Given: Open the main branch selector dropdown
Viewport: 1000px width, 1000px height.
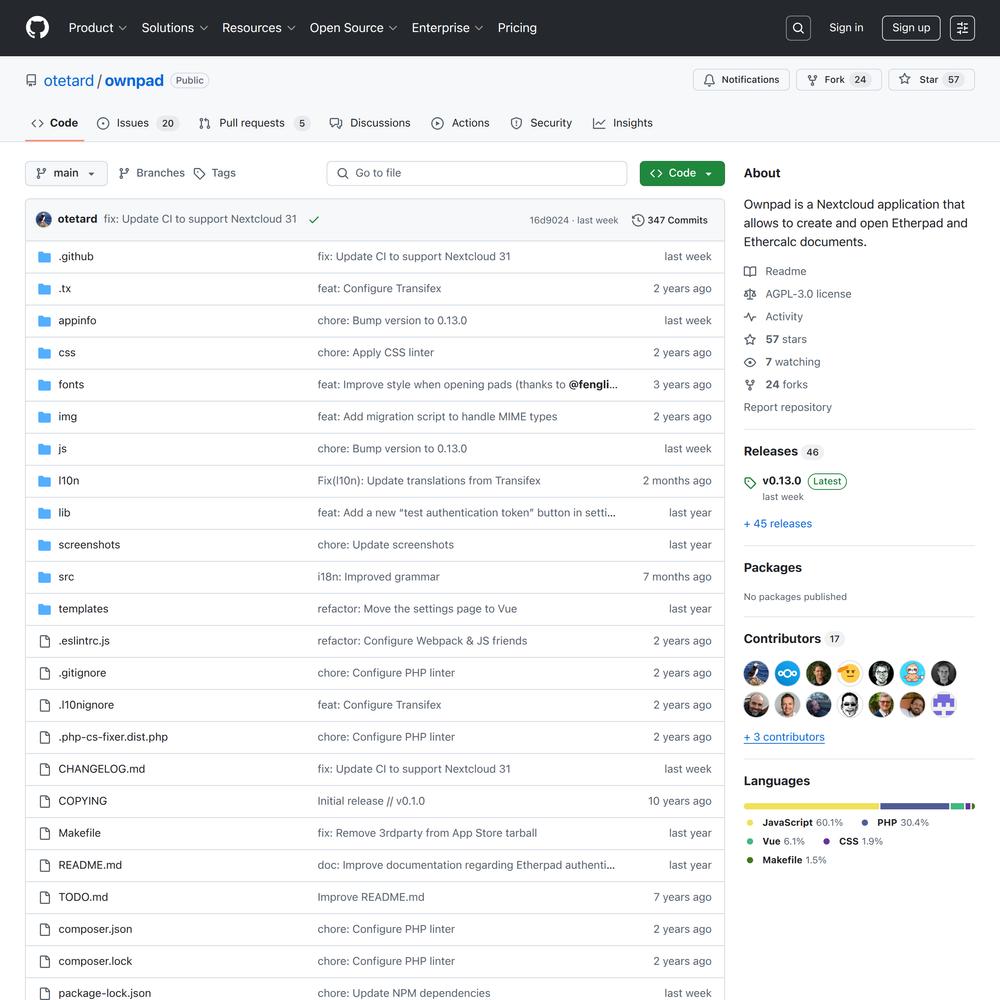Looking at the screenshot, I should click(66, 173).
